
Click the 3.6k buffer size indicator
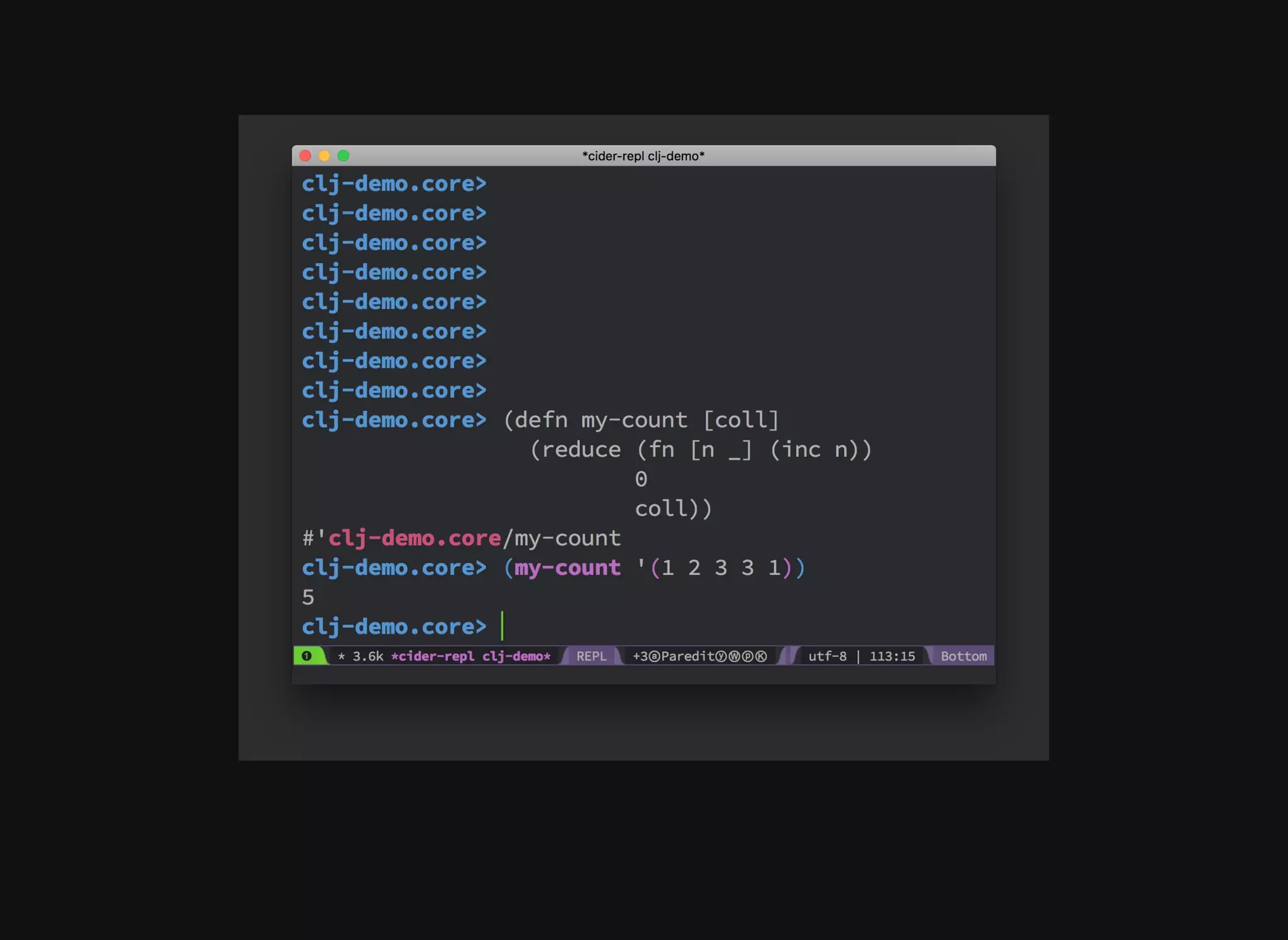pos(367,656)
